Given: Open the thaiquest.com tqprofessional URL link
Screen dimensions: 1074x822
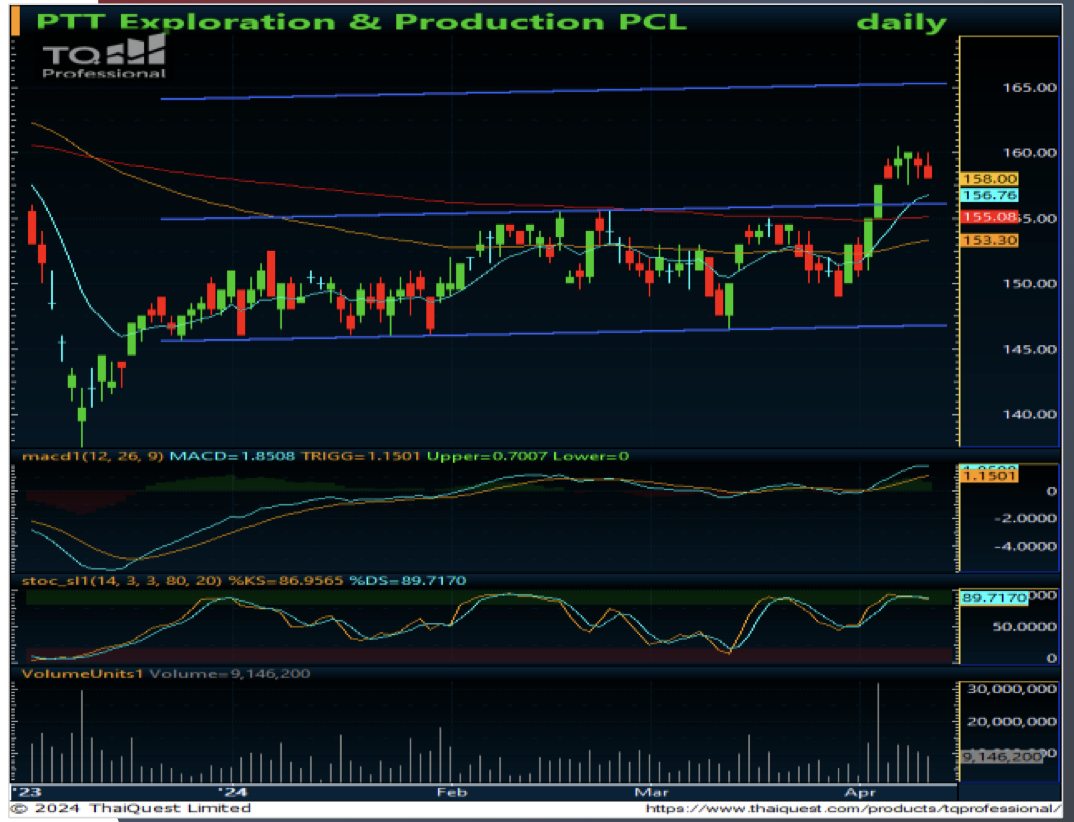Looking at the screenshot, I should (x=853, y=809).
